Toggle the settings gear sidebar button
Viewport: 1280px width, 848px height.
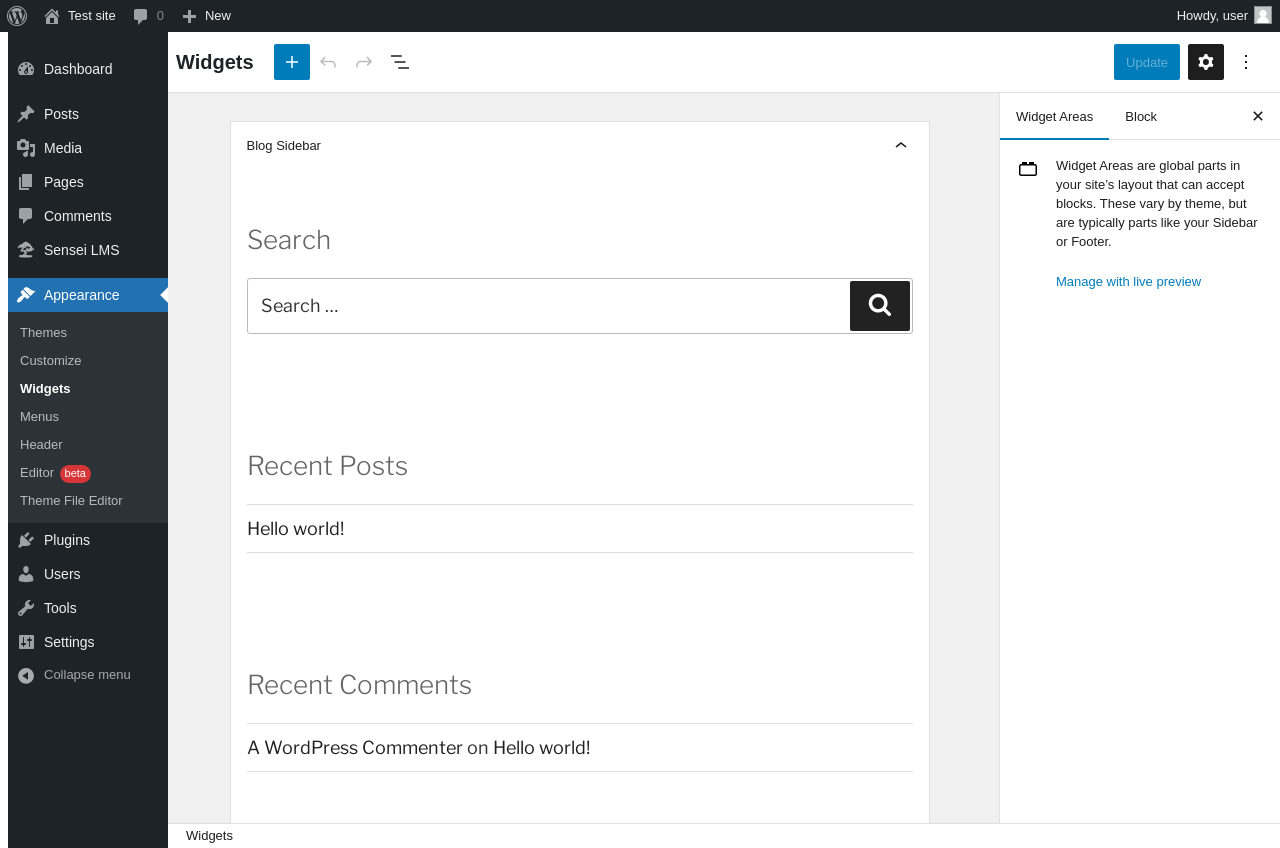[1206, 62]
